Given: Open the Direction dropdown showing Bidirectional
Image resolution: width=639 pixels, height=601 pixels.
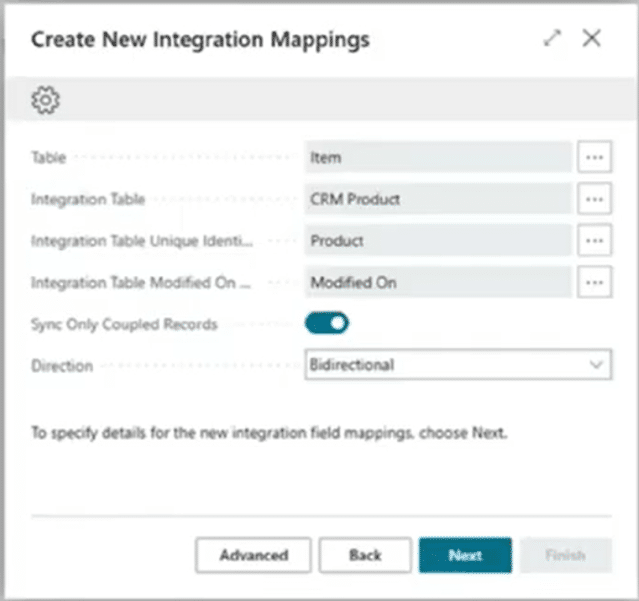Looking at the screenshot, I should (x=457, y=365).
